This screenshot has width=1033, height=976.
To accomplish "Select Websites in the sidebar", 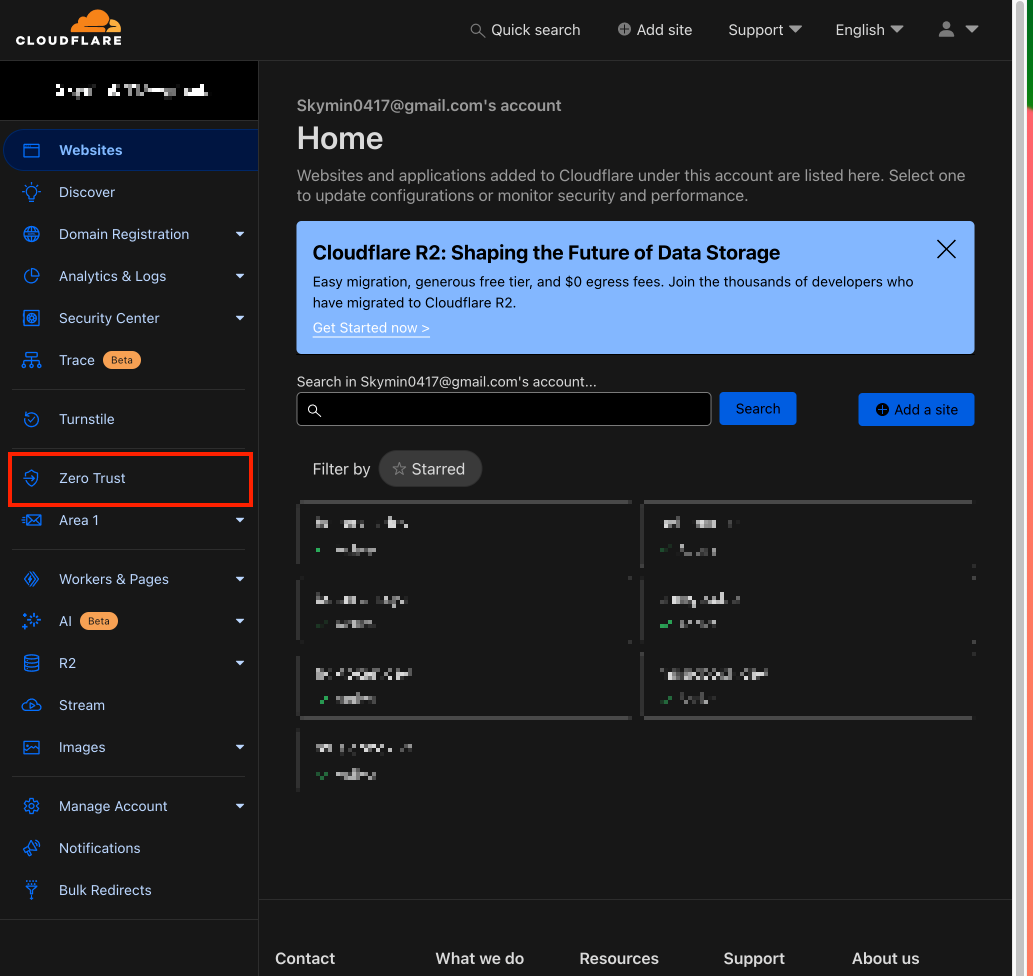I will pos(130,150).
